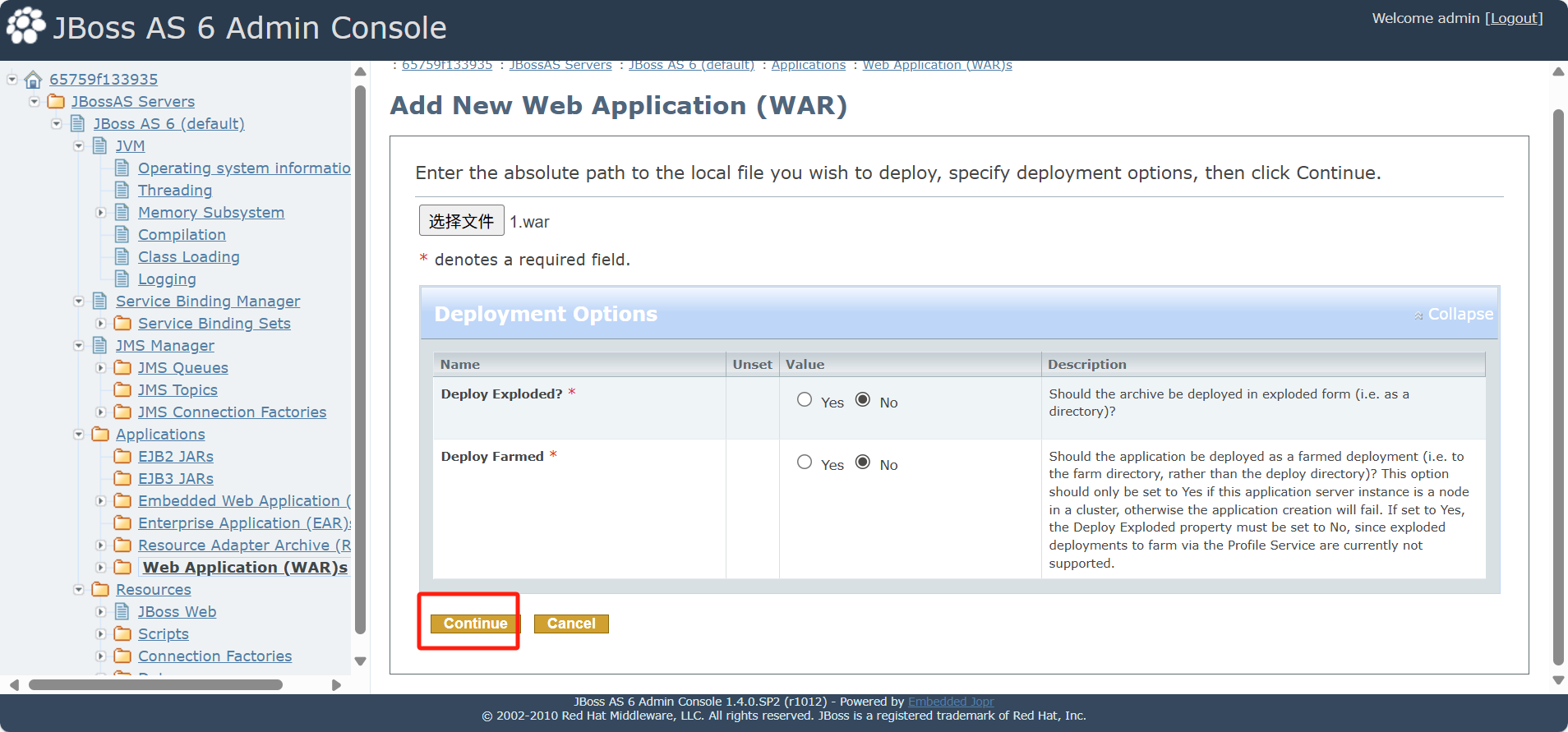Open the JMS Topics tree item
The width and height of the screenshot is (1568, 732).
point(178,389)
